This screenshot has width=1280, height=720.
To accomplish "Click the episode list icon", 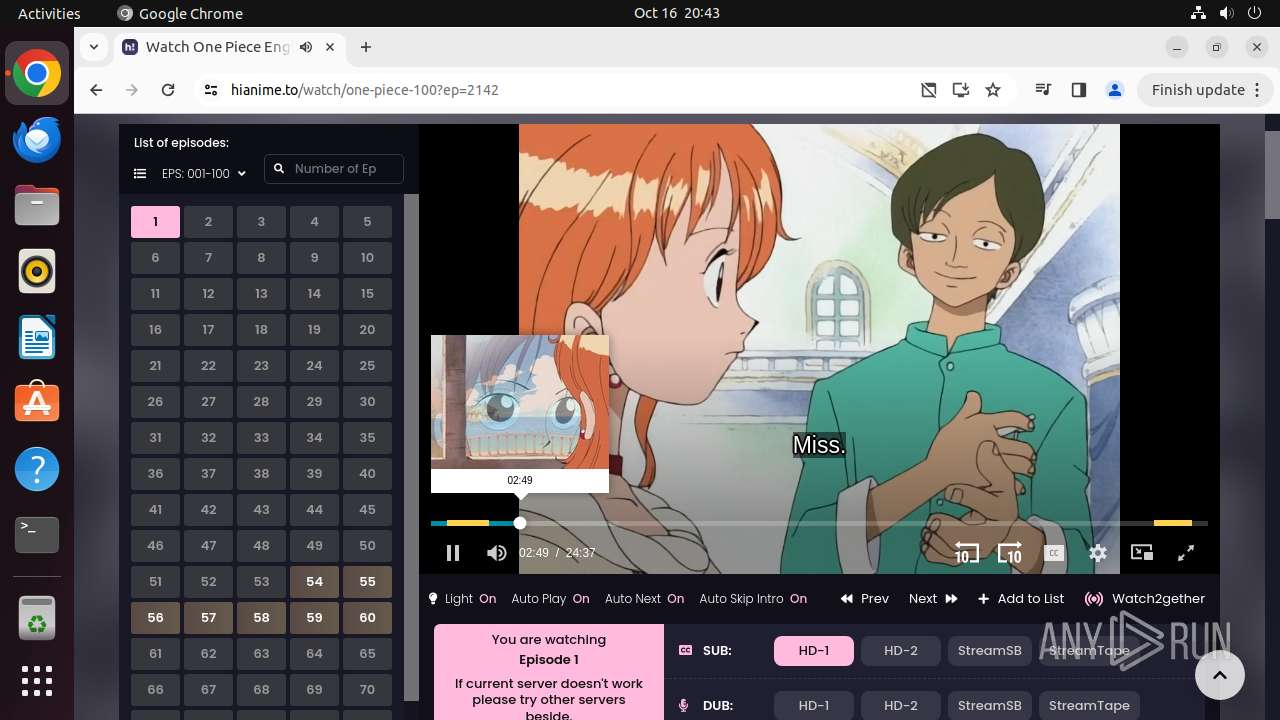I will coord(140,174).
